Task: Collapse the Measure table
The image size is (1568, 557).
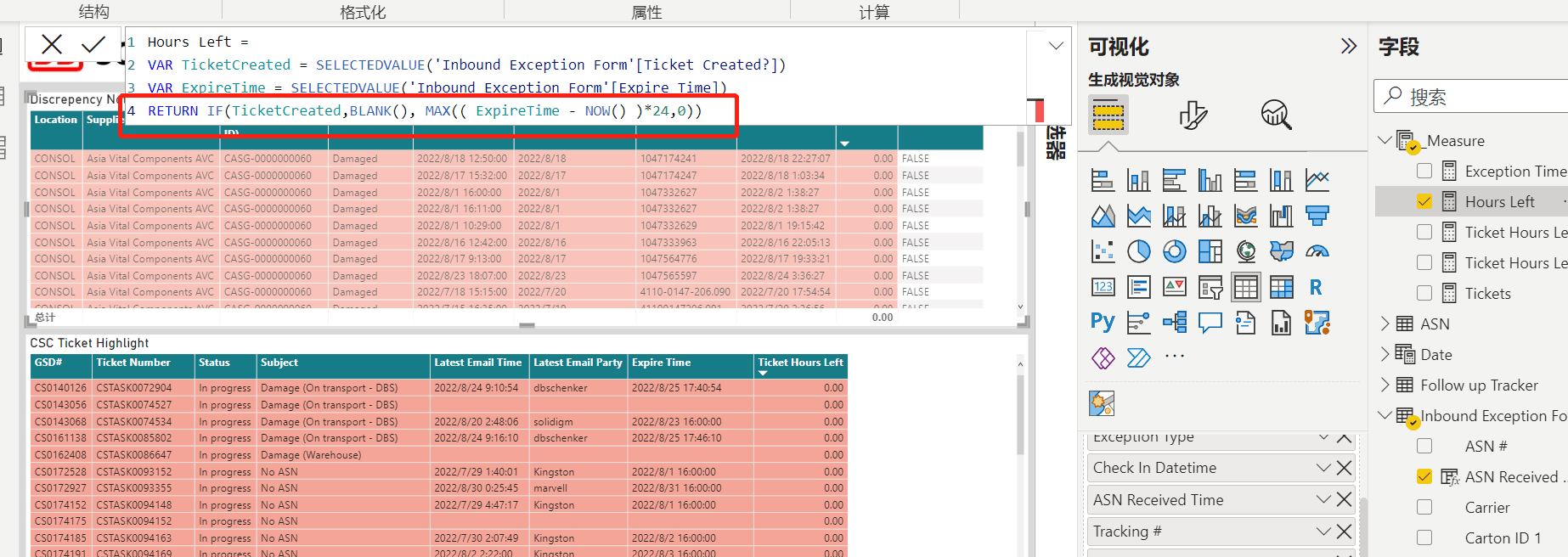Action: pos(1385,139)
